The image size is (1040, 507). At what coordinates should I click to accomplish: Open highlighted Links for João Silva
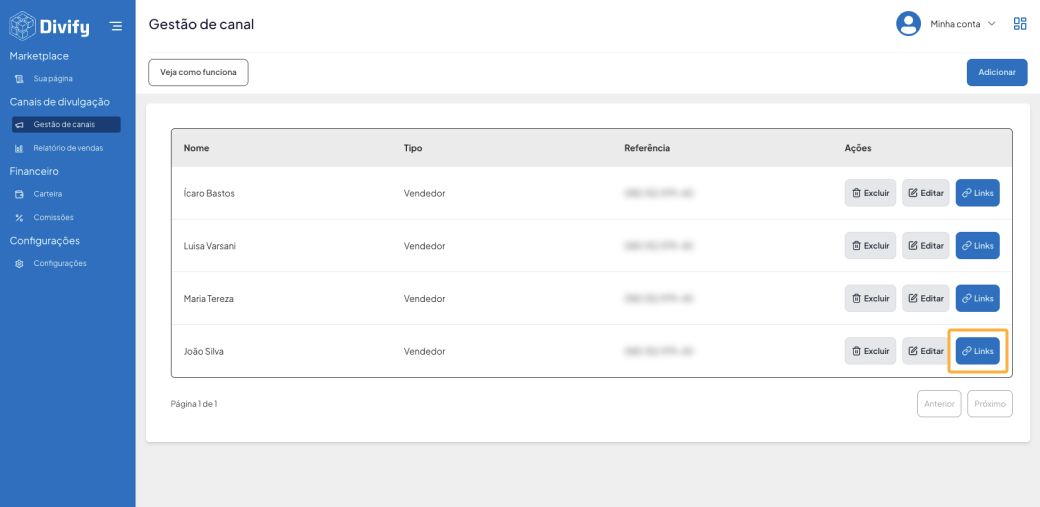[x=977, y=351]
